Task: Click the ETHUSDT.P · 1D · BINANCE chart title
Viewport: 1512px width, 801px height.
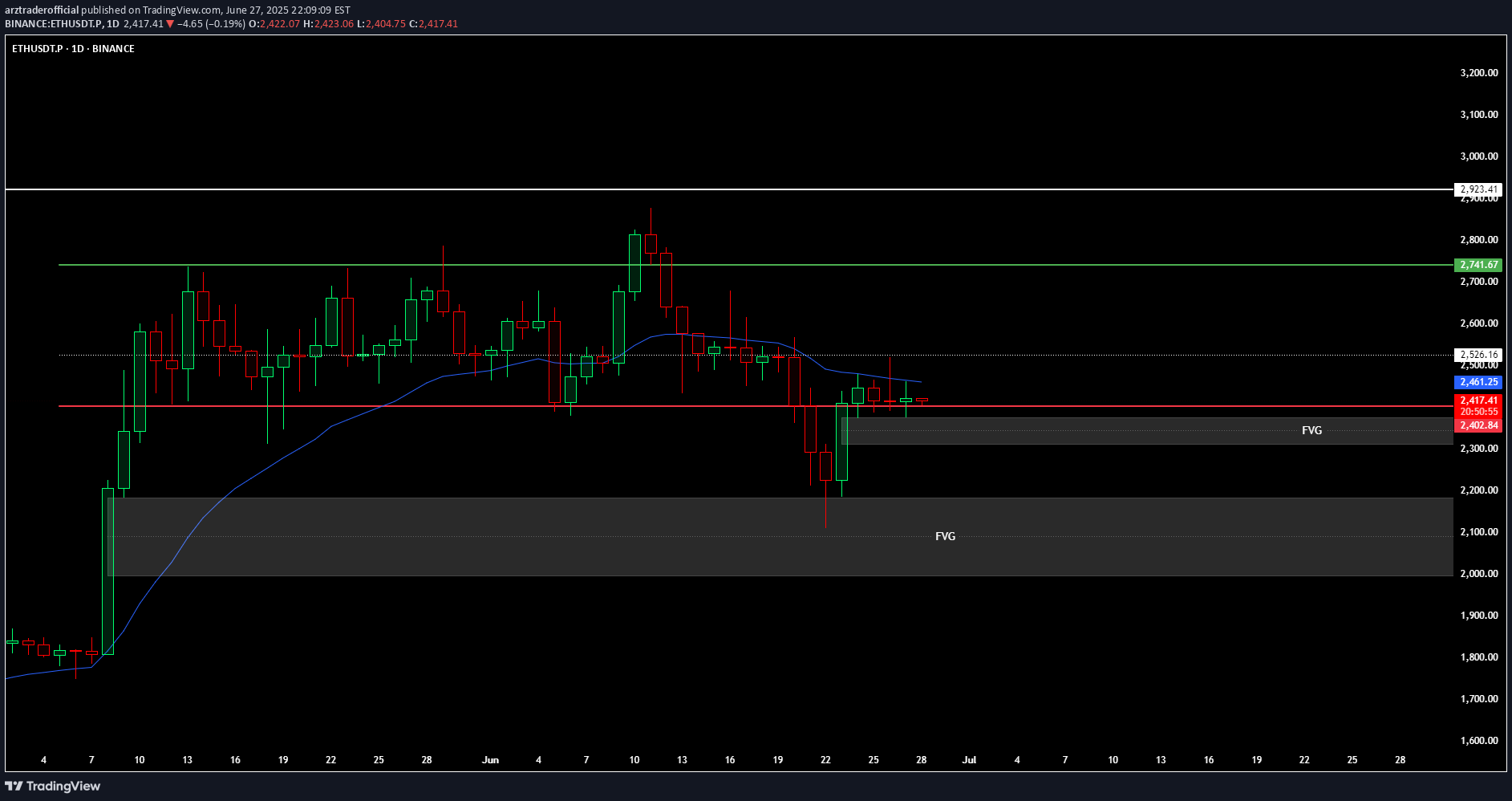Action: (73, 49)
